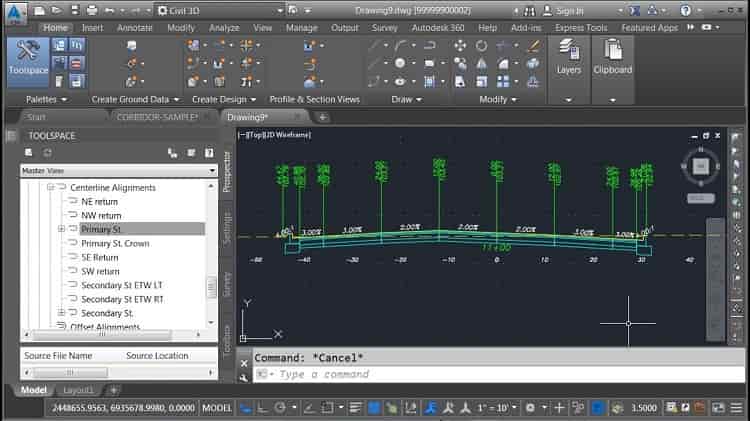Click the command line customize wrench icon
The height and width of the screenshot is (421, 750).
(x=244, y=378)
